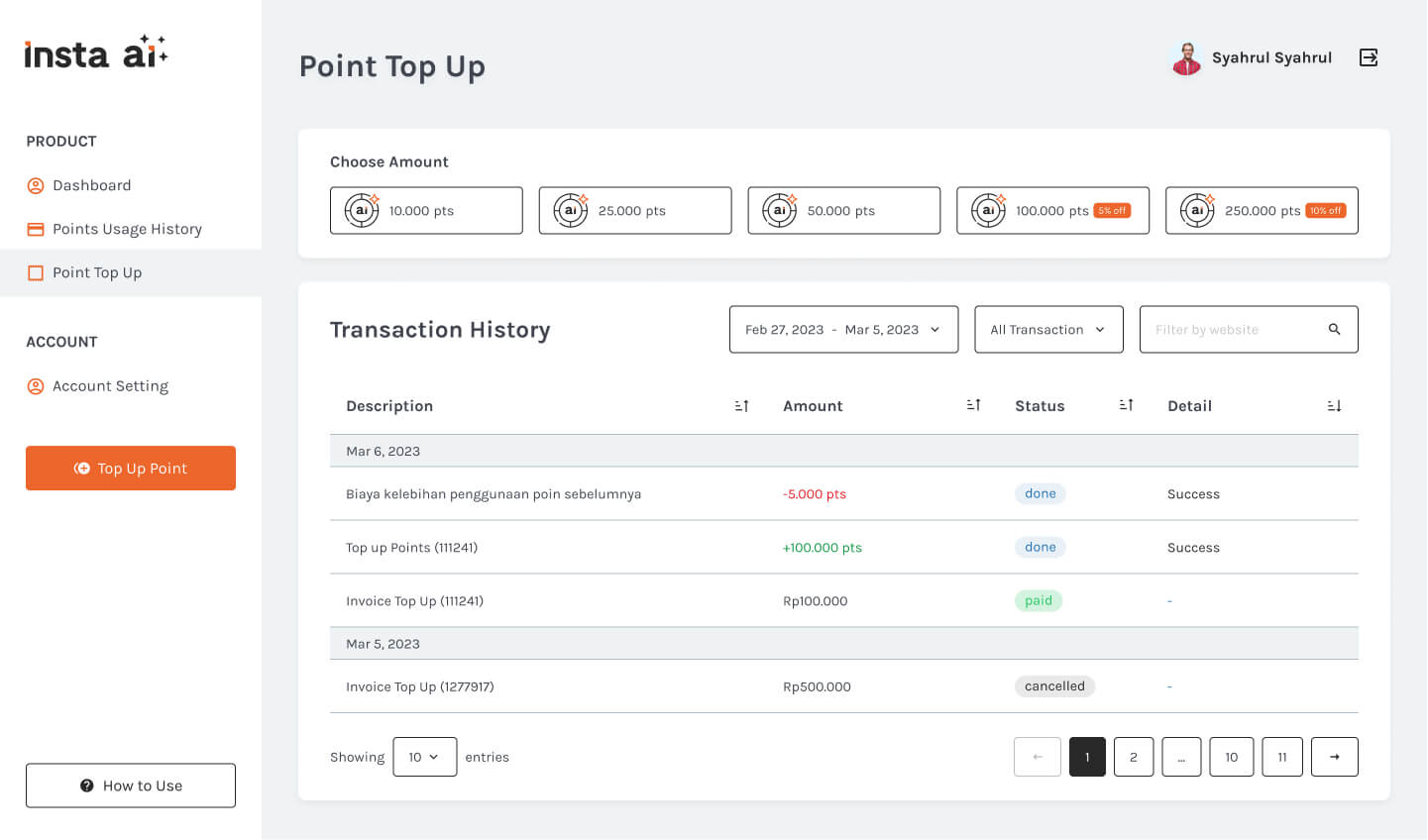Pick the 250.000 pts 10% off option
Image resolution: width=1428 pixels, height=840 pixels.
point(1262,210)
